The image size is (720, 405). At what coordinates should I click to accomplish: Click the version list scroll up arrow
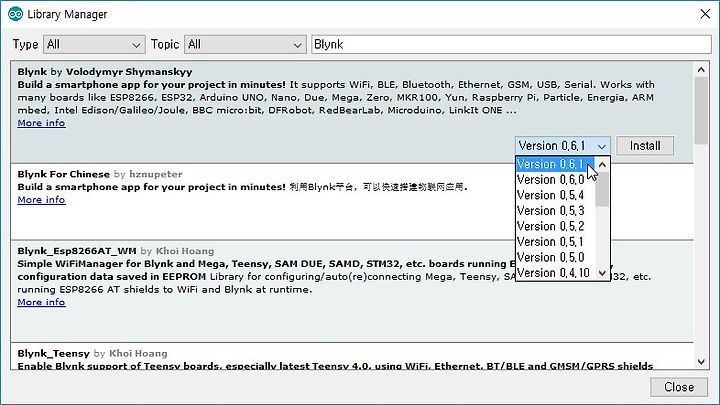pyautogui.click(x=602, y=164)
